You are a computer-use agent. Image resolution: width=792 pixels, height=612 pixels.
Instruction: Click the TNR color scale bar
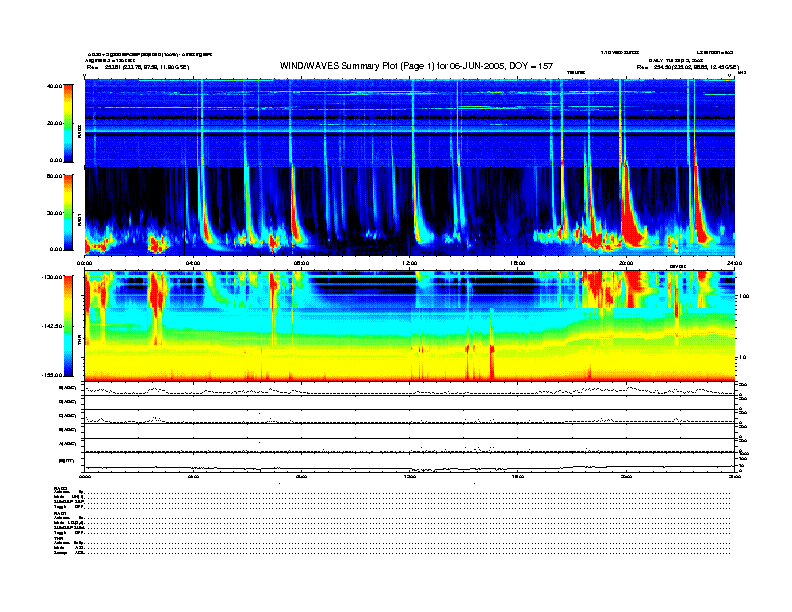point(68,326)
